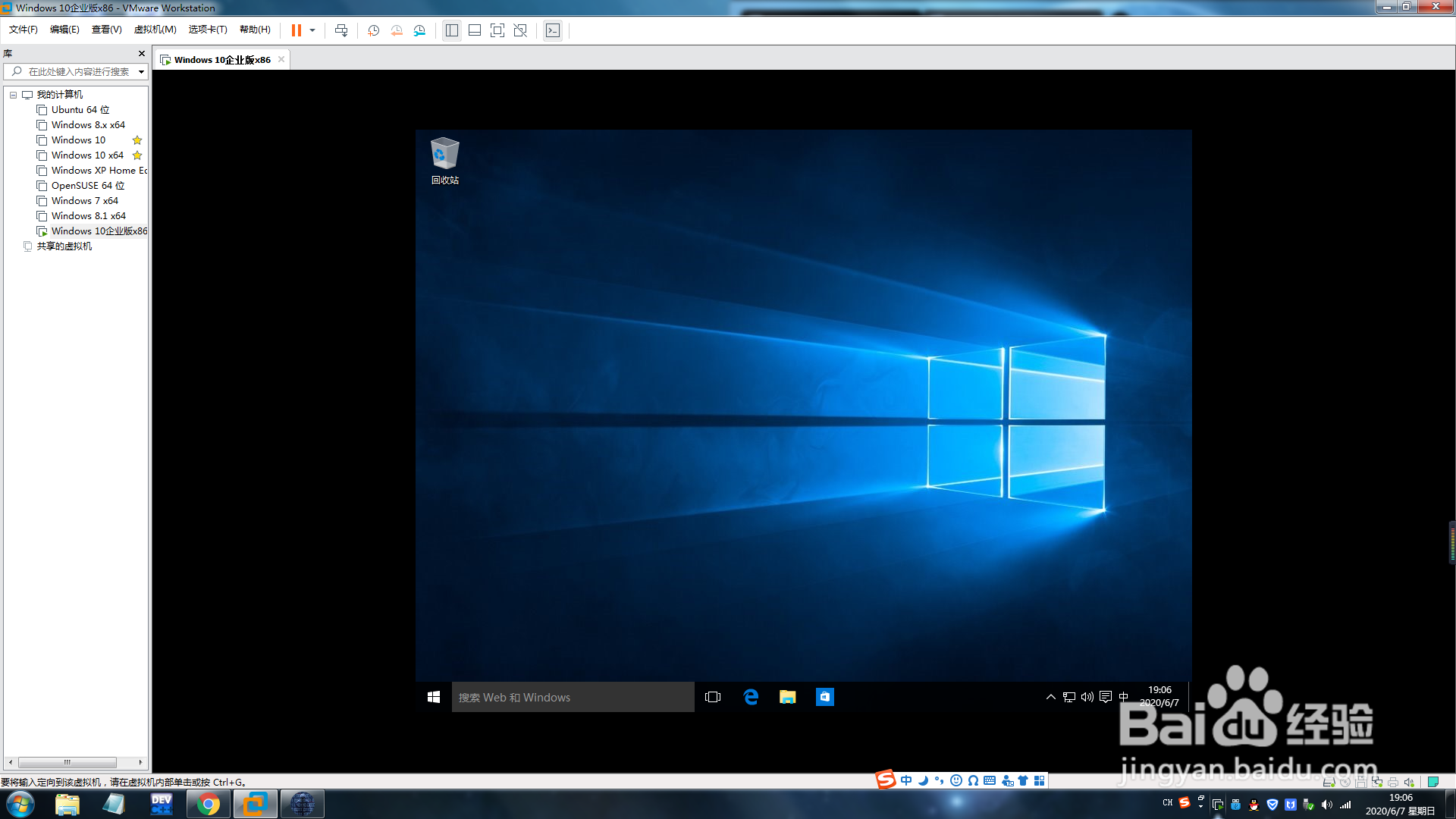
Task: Open Chrome from the host taskbar
Action: pos(209,804)
